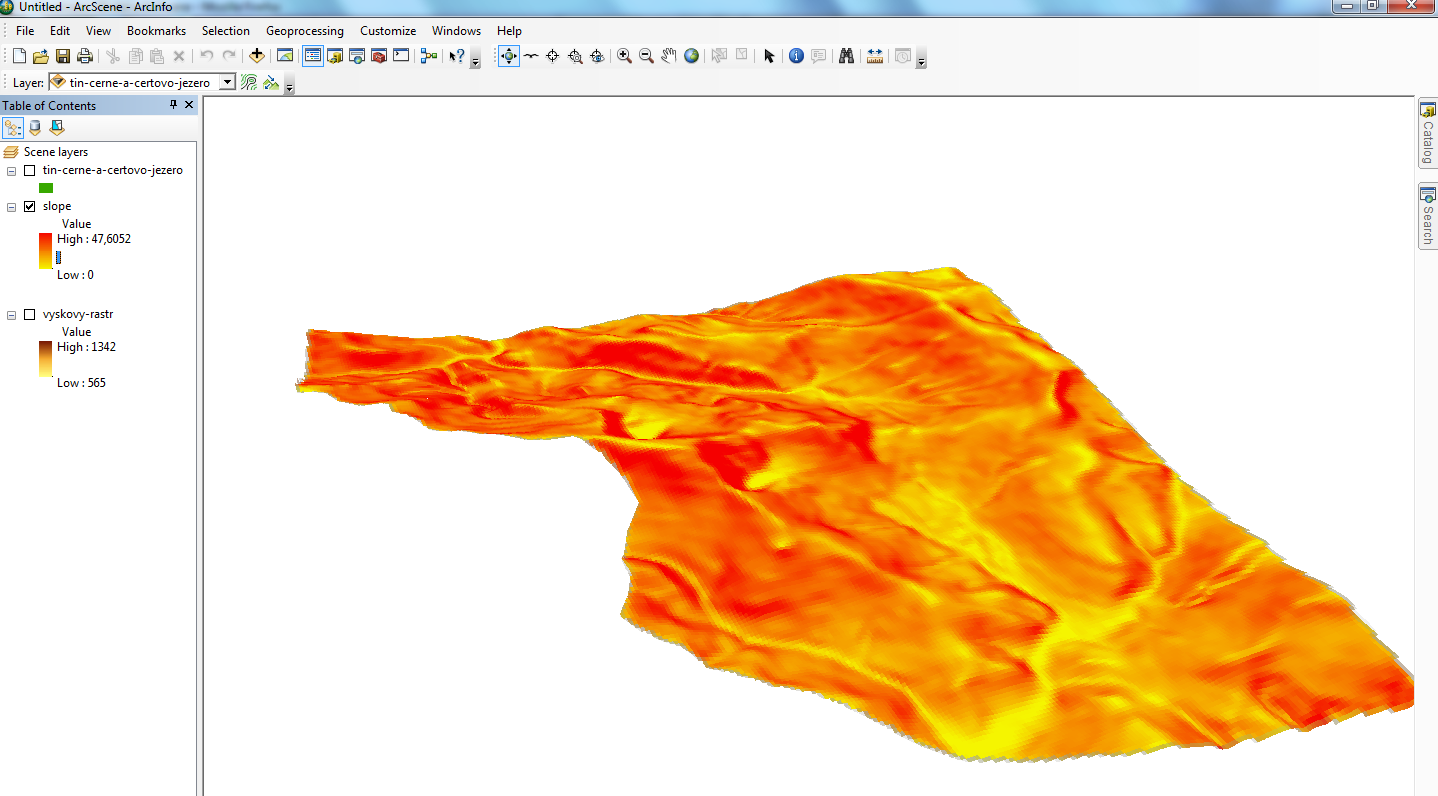Select the Scene layers root item
This screenshot has height=796, width=1438.
click(56, 152)
